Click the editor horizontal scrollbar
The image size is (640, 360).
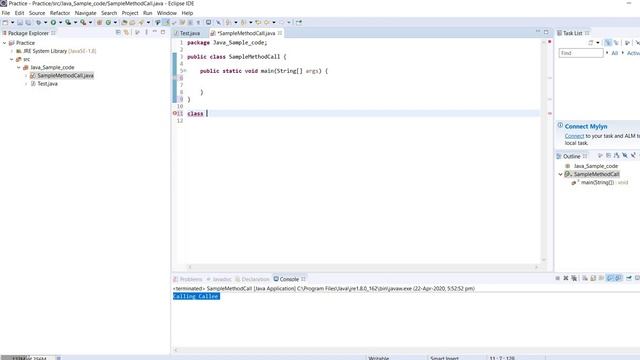pyautogui.click(x=363, y=267)
